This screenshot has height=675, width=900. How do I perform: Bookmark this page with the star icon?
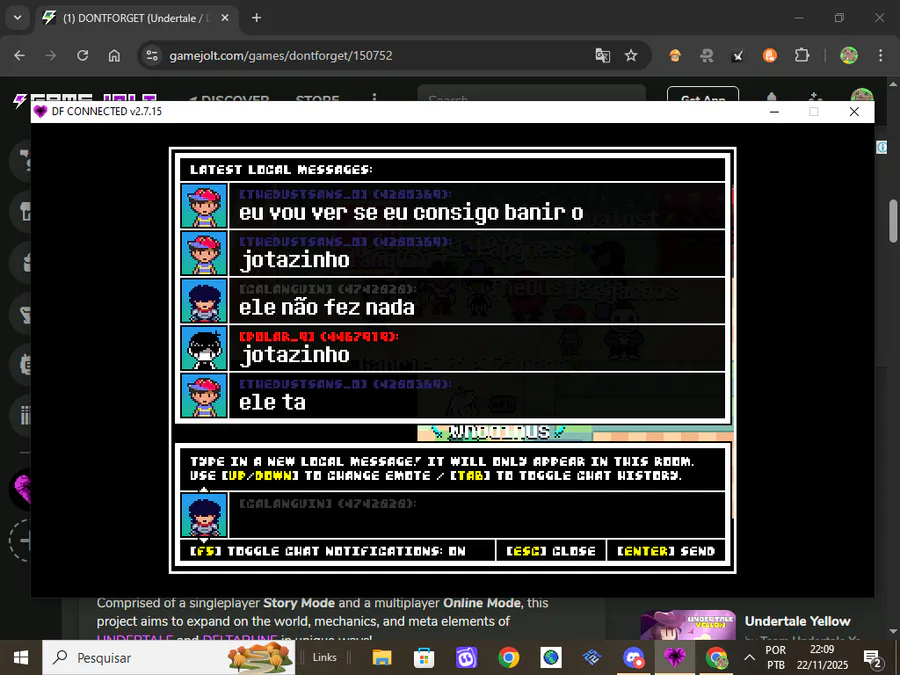click(x=631, y=56)
